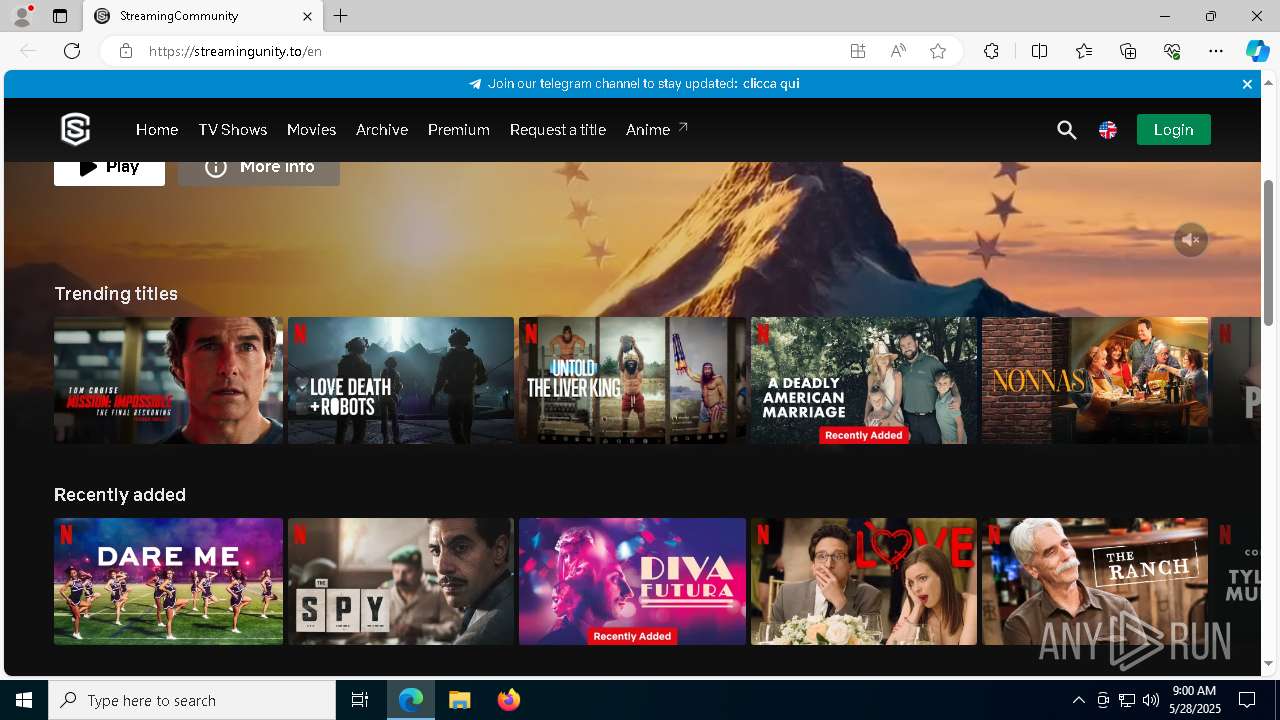This screenshot has height=720, width=1280.
Task: Open Nonnas thumbnail
Action: 1095,380
